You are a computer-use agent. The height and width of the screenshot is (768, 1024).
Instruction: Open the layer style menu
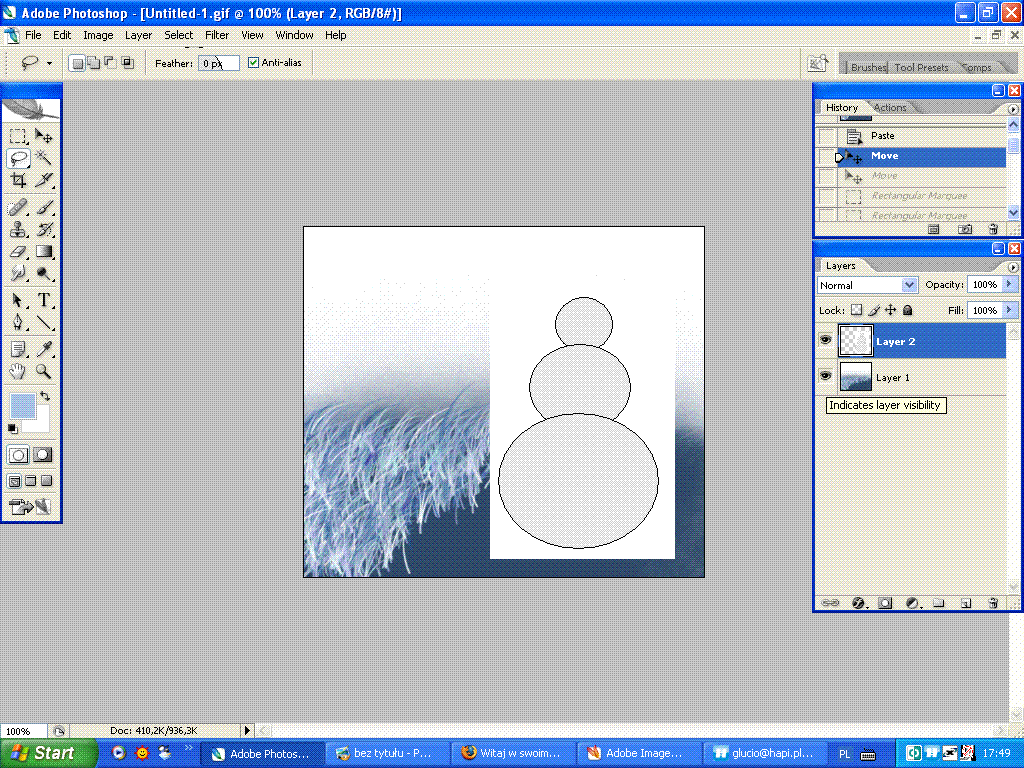click(859, 603)
